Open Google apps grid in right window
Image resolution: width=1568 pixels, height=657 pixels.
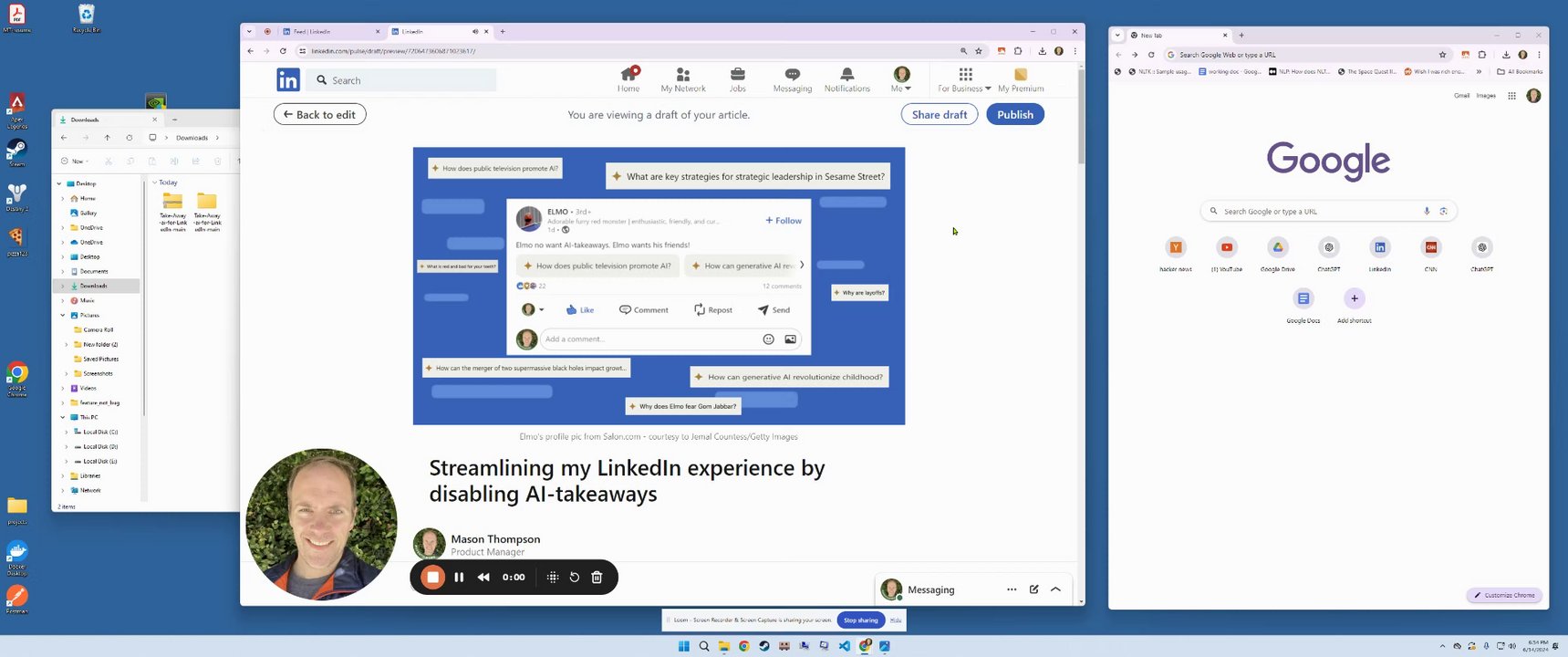(x=1511, y=95)
